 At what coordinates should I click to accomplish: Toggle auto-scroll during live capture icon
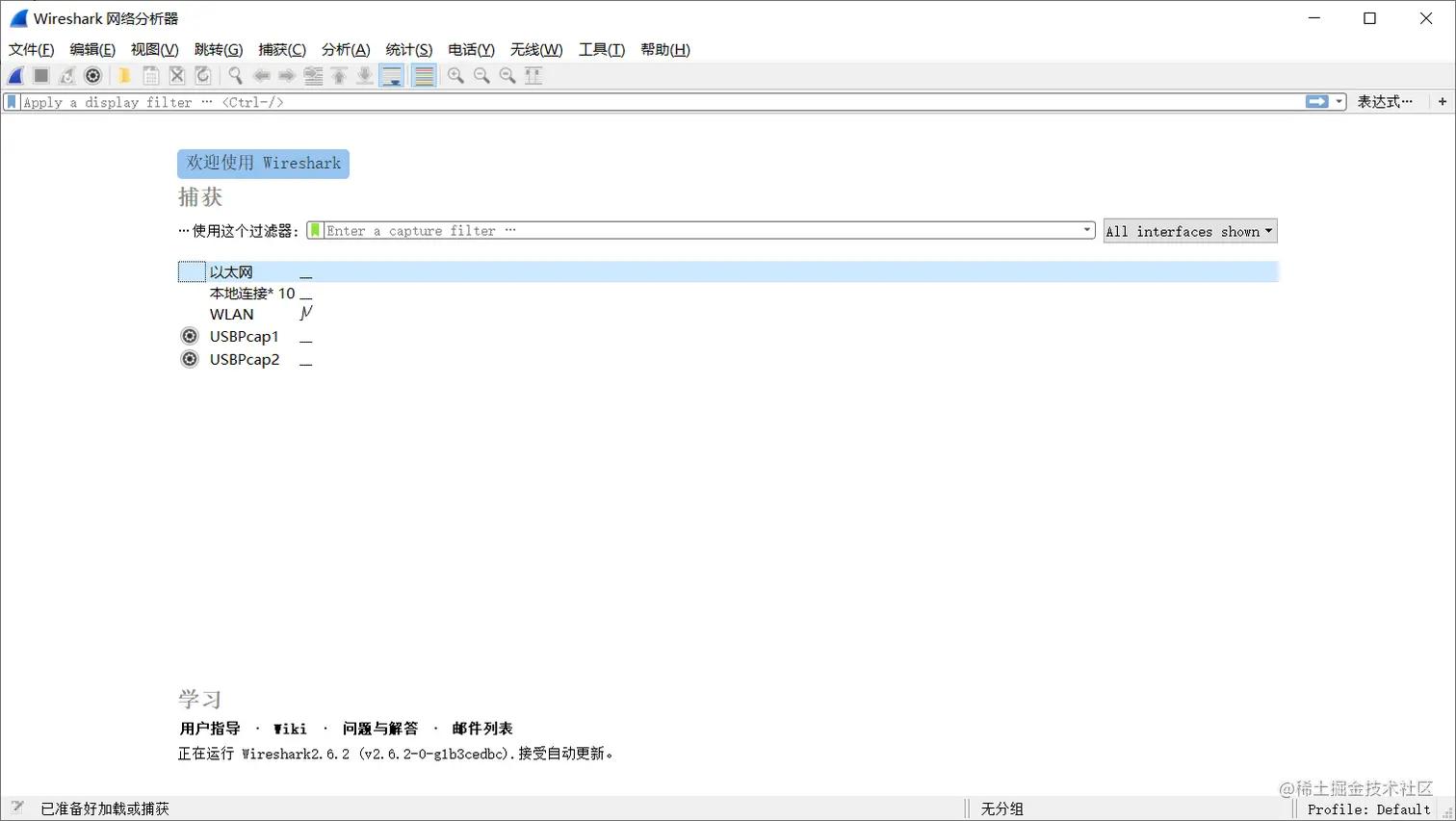392,76
